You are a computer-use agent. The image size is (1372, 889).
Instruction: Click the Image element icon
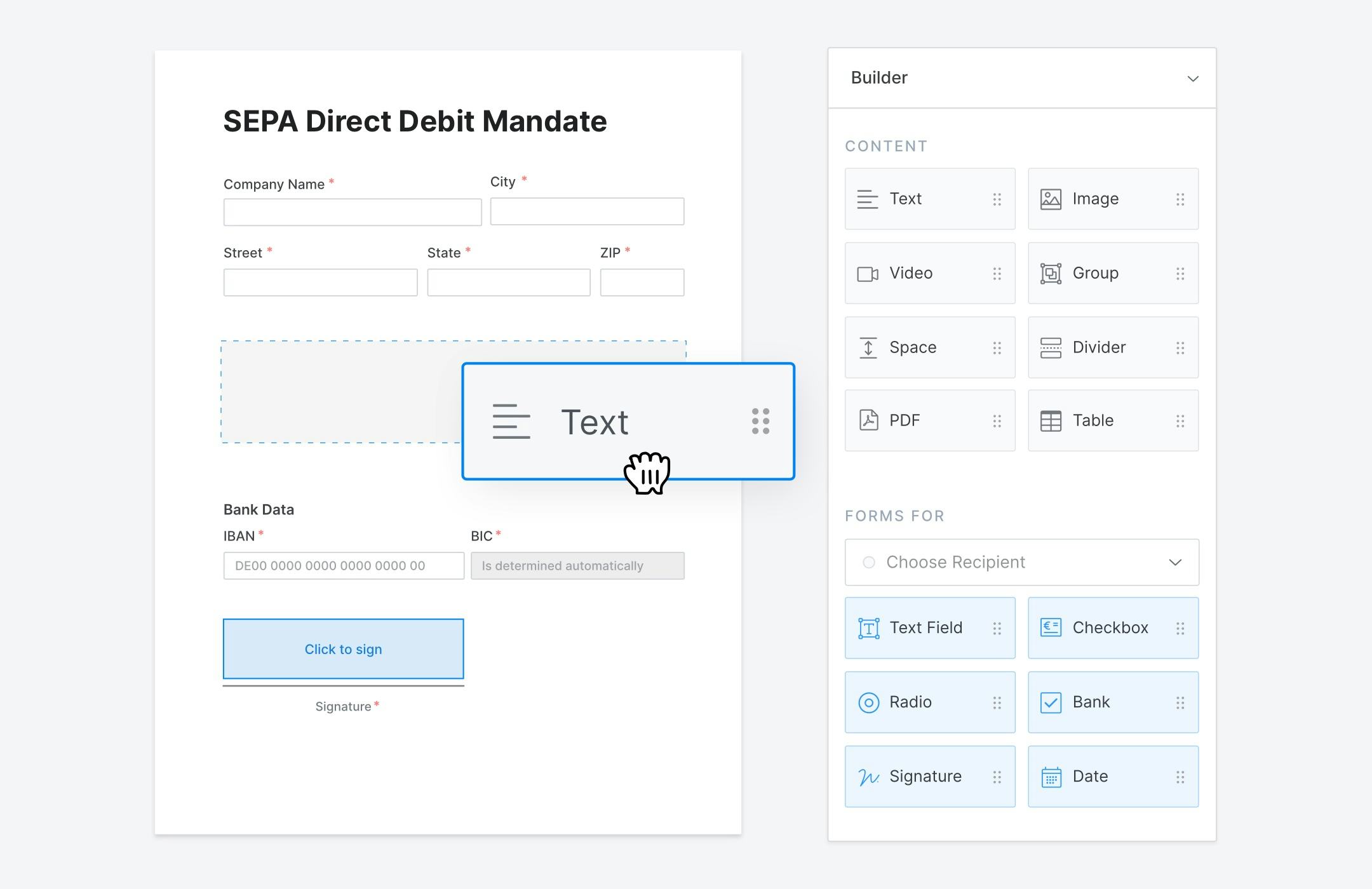point(1051,199)
